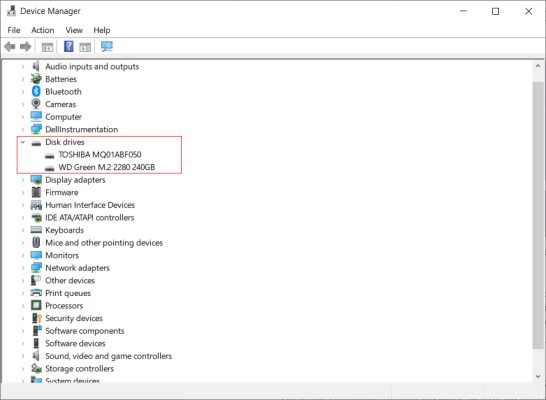
Task: Select WD Green M.2 2280 240GB drive
Action: pyautogui.click(x=107, y=167)
